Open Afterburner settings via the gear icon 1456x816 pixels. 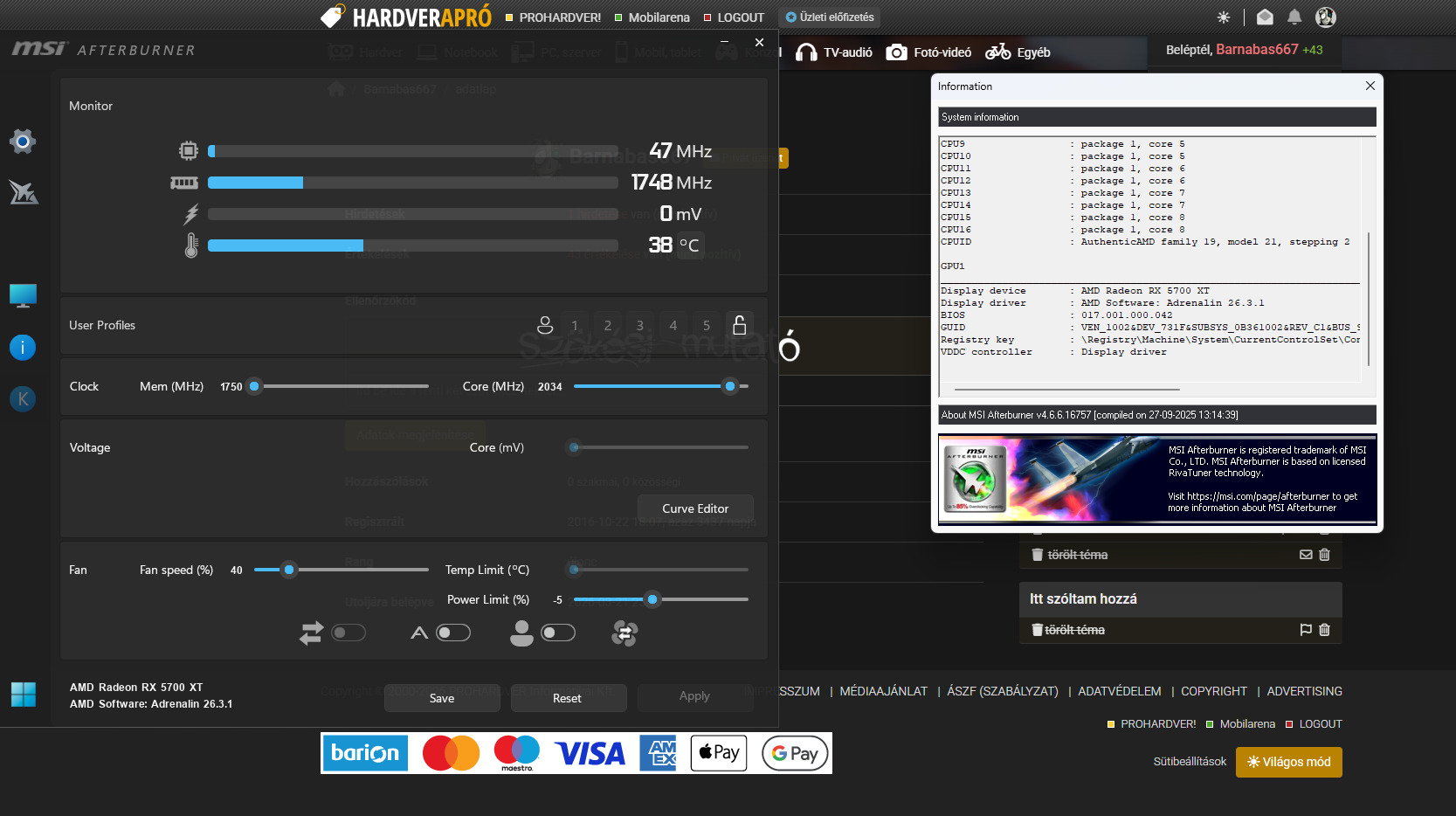pos(23,141)
